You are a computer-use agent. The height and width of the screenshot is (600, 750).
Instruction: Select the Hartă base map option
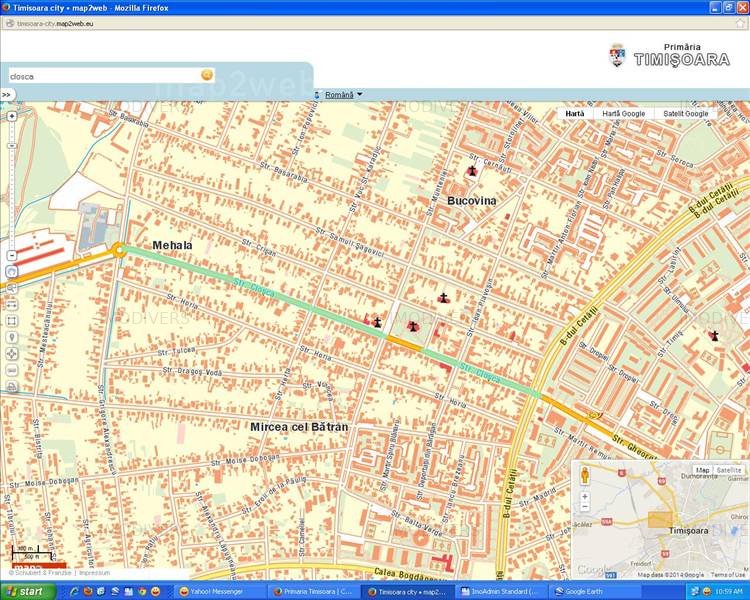(575, 114)
